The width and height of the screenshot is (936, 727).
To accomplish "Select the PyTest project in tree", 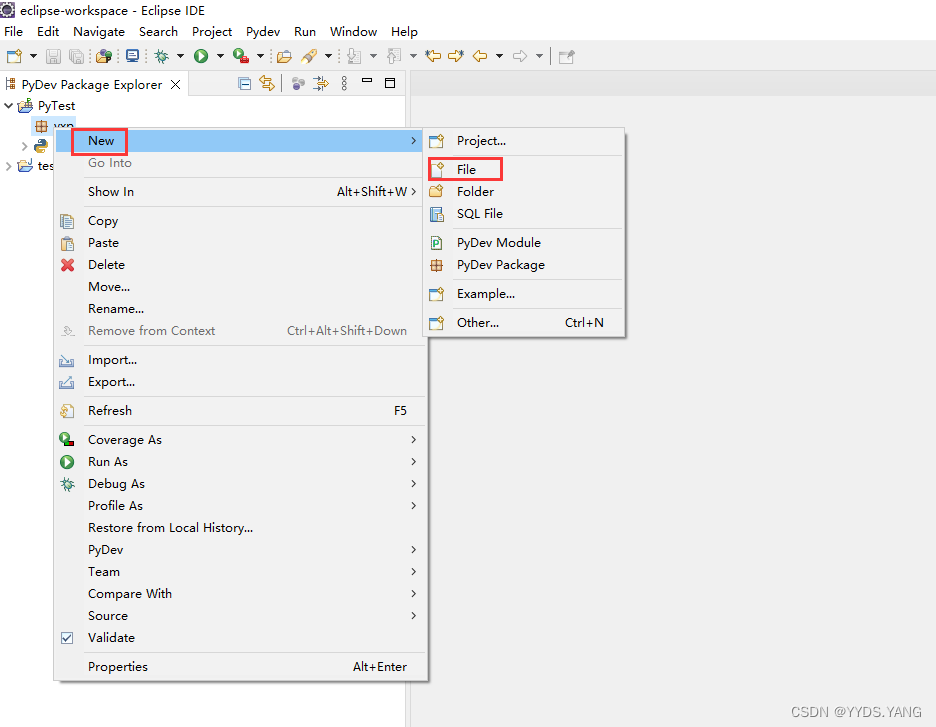I will (56, 106).
